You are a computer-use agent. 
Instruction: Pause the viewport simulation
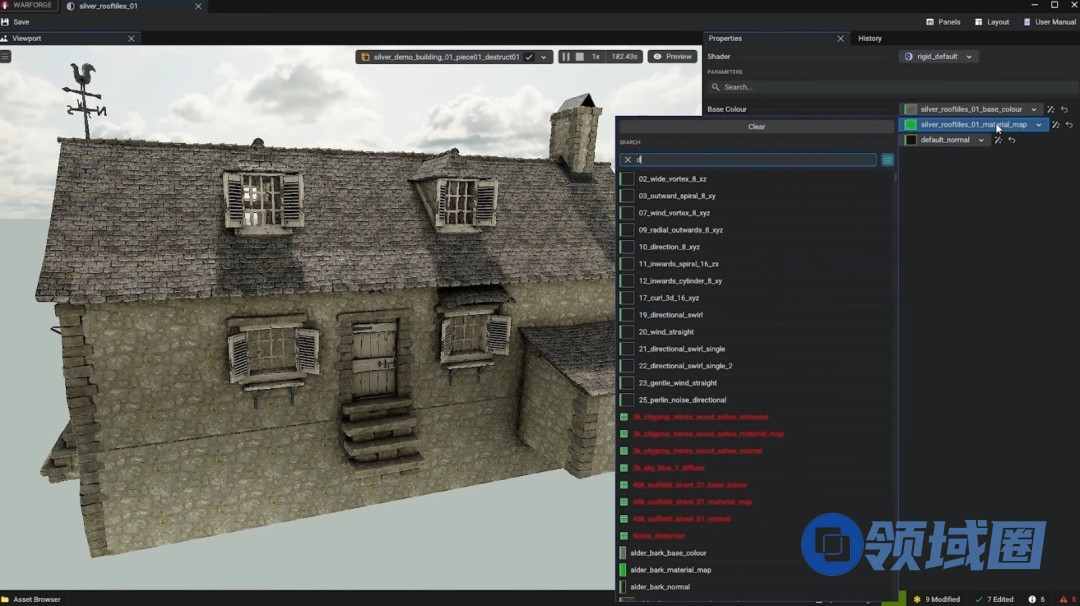[566, 57]
